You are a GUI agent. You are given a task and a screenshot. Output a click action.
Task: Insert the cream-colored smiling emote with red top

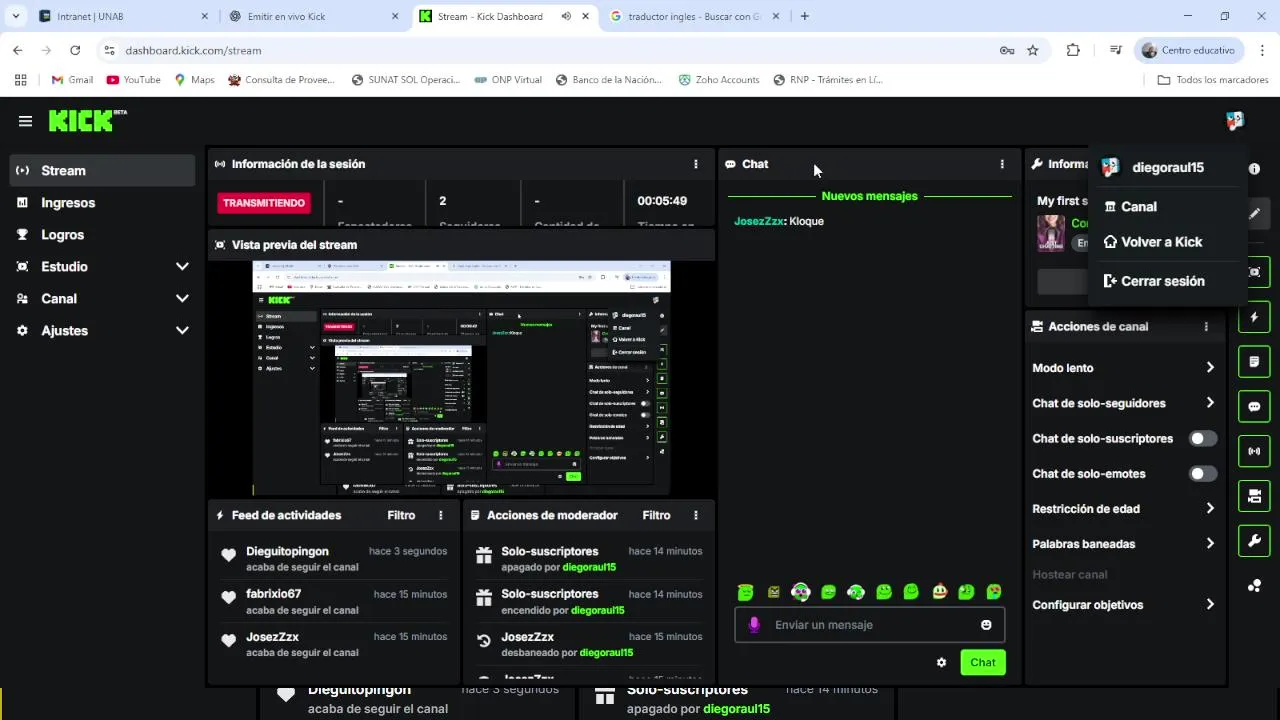[x=939, y=592]
